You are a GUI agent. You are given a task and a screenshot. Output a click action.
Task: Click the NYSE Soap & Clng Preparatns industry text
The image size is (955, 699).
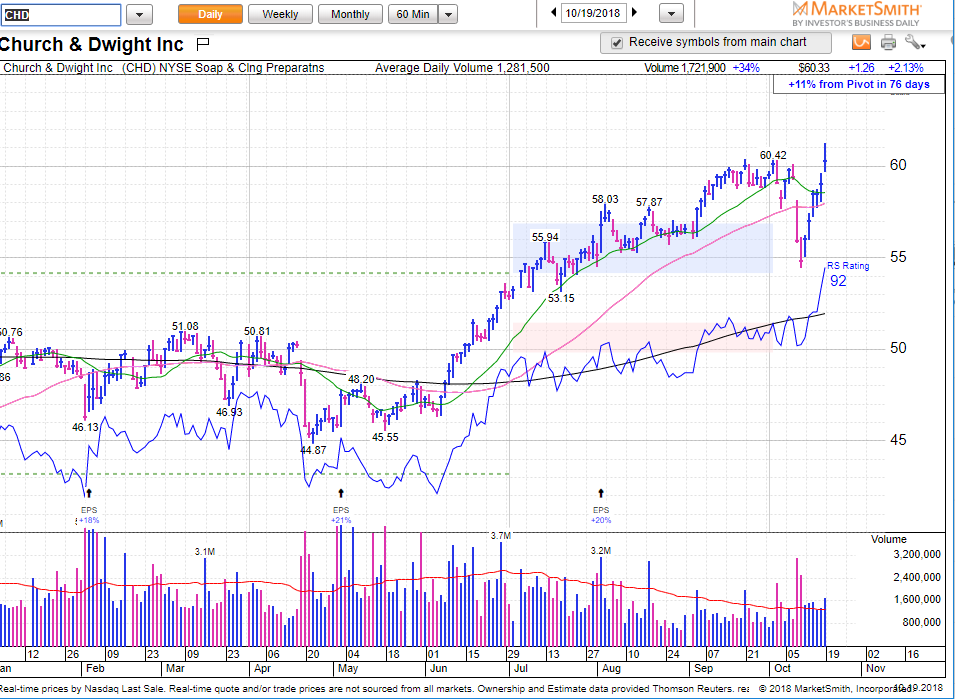point(242,68)
